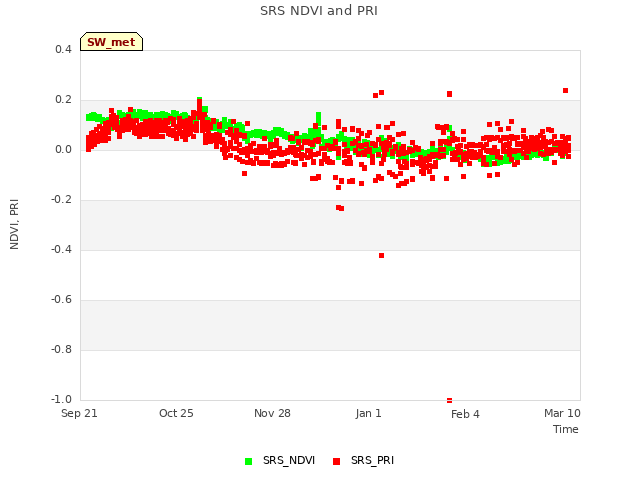Select the Feb 4 axis tick label

coord(465,414)
